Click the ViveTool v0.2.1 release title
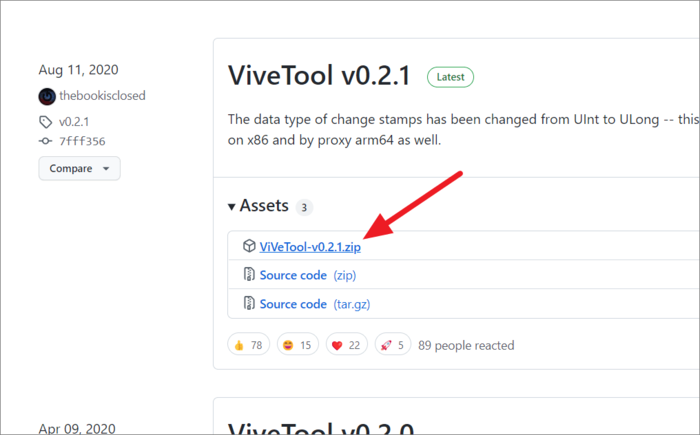 pyautogui.click(x=319, y=75)
